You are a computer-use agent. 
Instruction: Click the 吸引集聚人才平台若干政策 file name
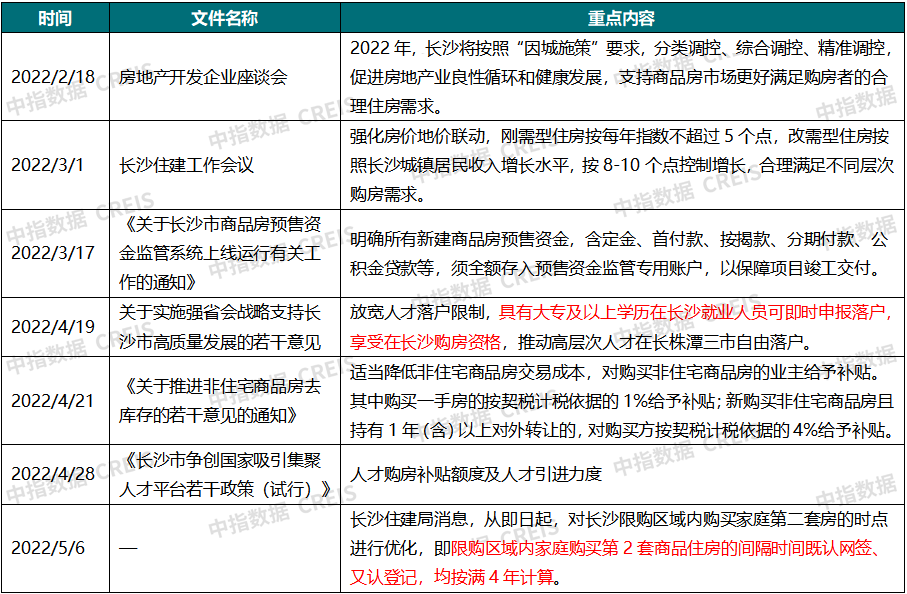pyautogui.click(x=226, y=474)
